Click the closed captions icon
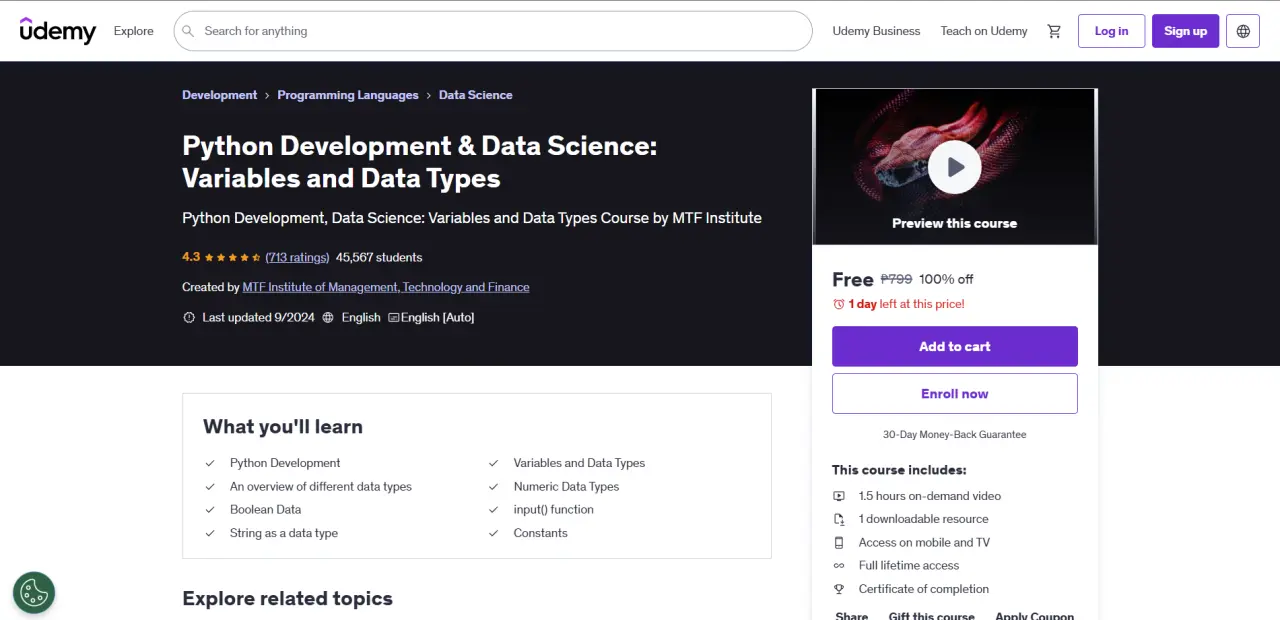1280x620 pixels. [394, 317]
